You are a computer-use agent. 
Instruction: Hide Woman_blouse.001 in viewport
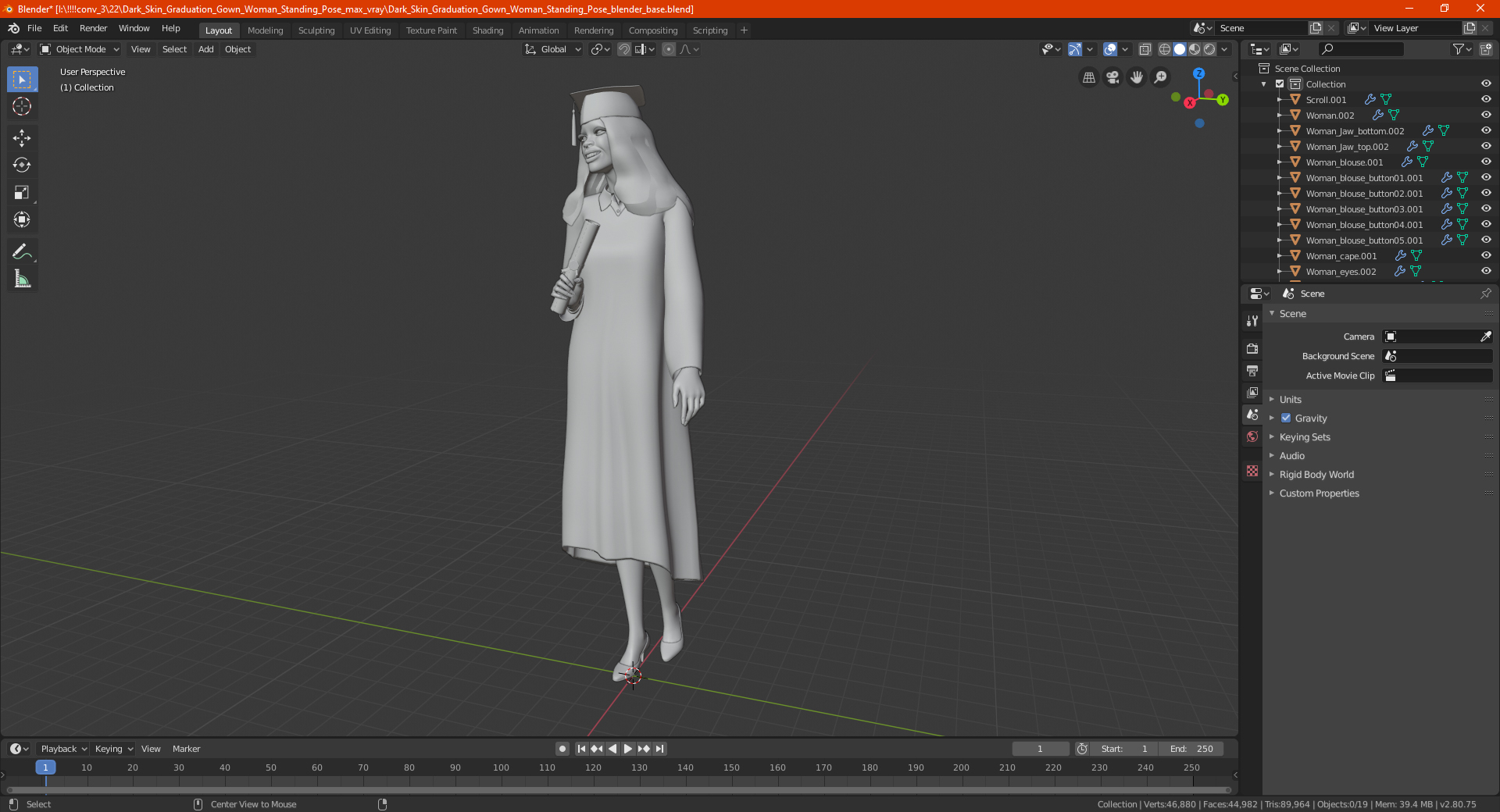(1486, 162)
